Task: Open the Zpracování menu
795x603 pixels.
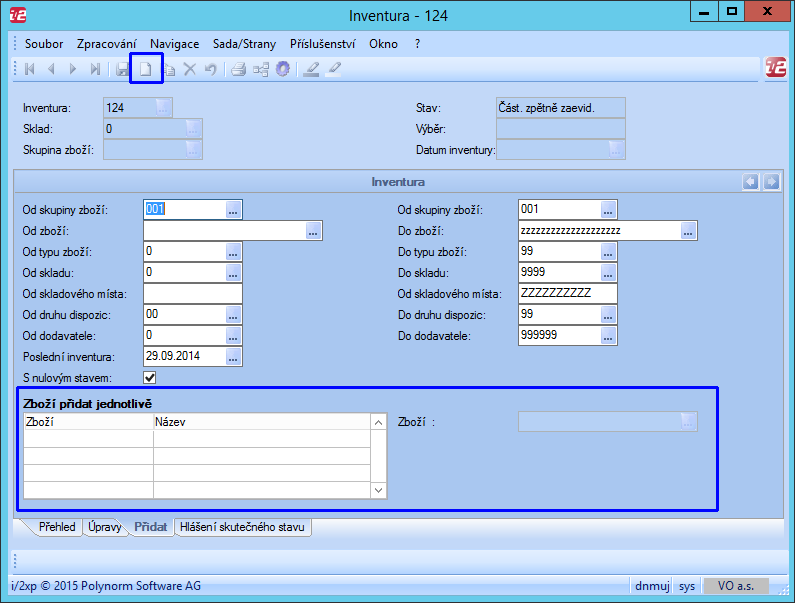Action: 106,44
